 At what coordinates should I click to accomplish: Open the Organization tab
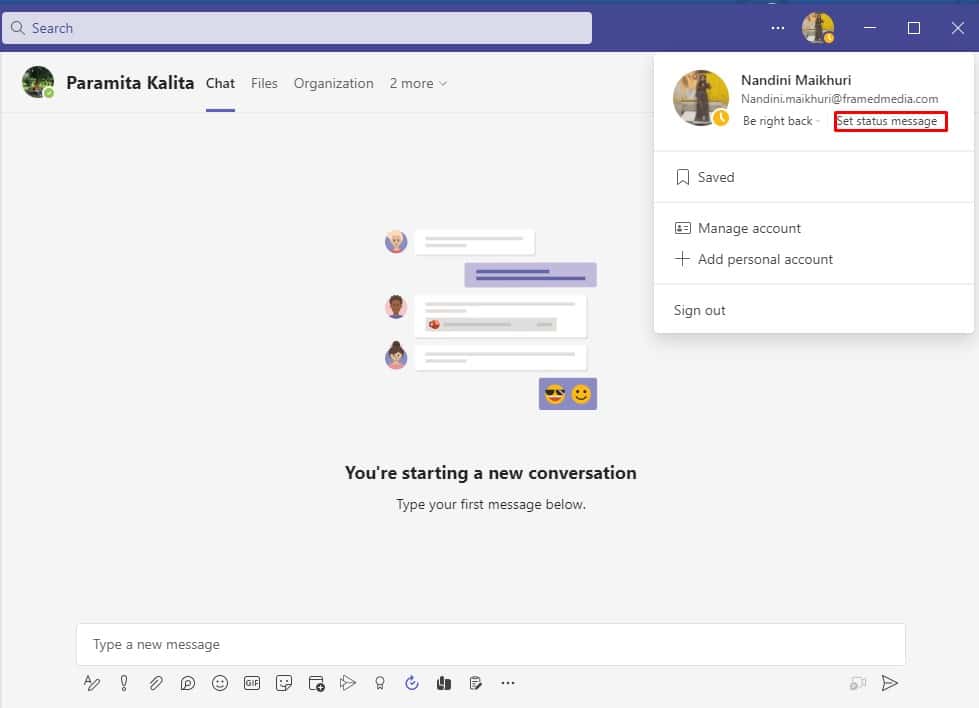pyautogui.click(x=333, y=83)
